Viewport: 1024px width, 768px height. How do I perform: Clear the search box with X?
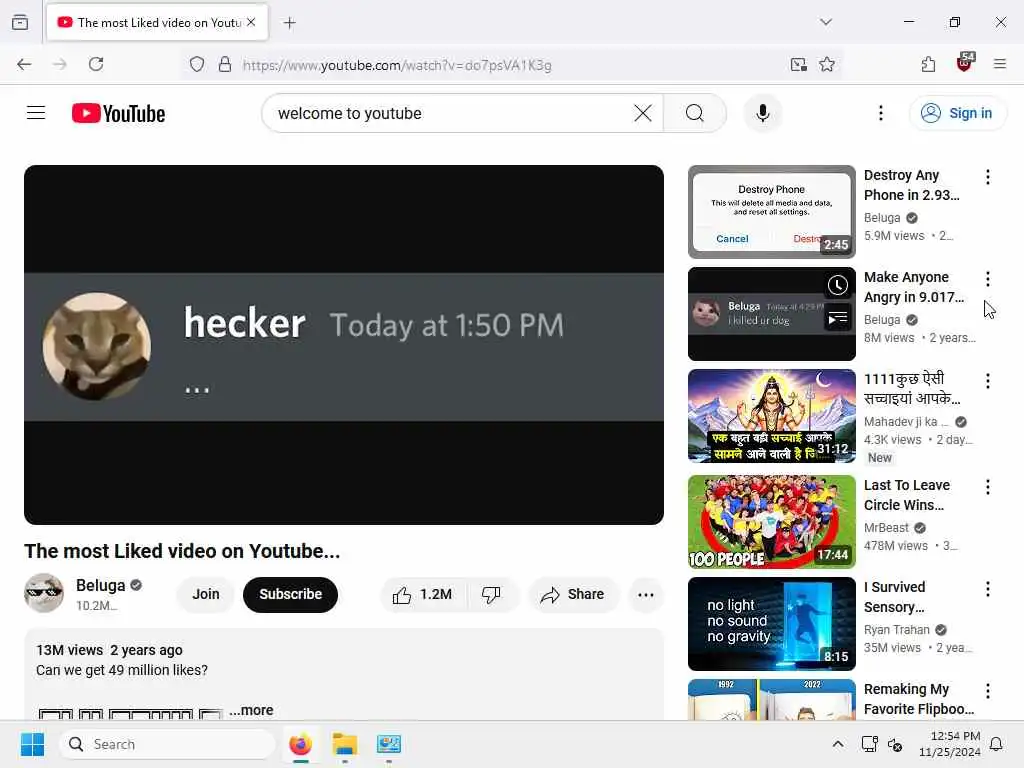click(643, 113)
